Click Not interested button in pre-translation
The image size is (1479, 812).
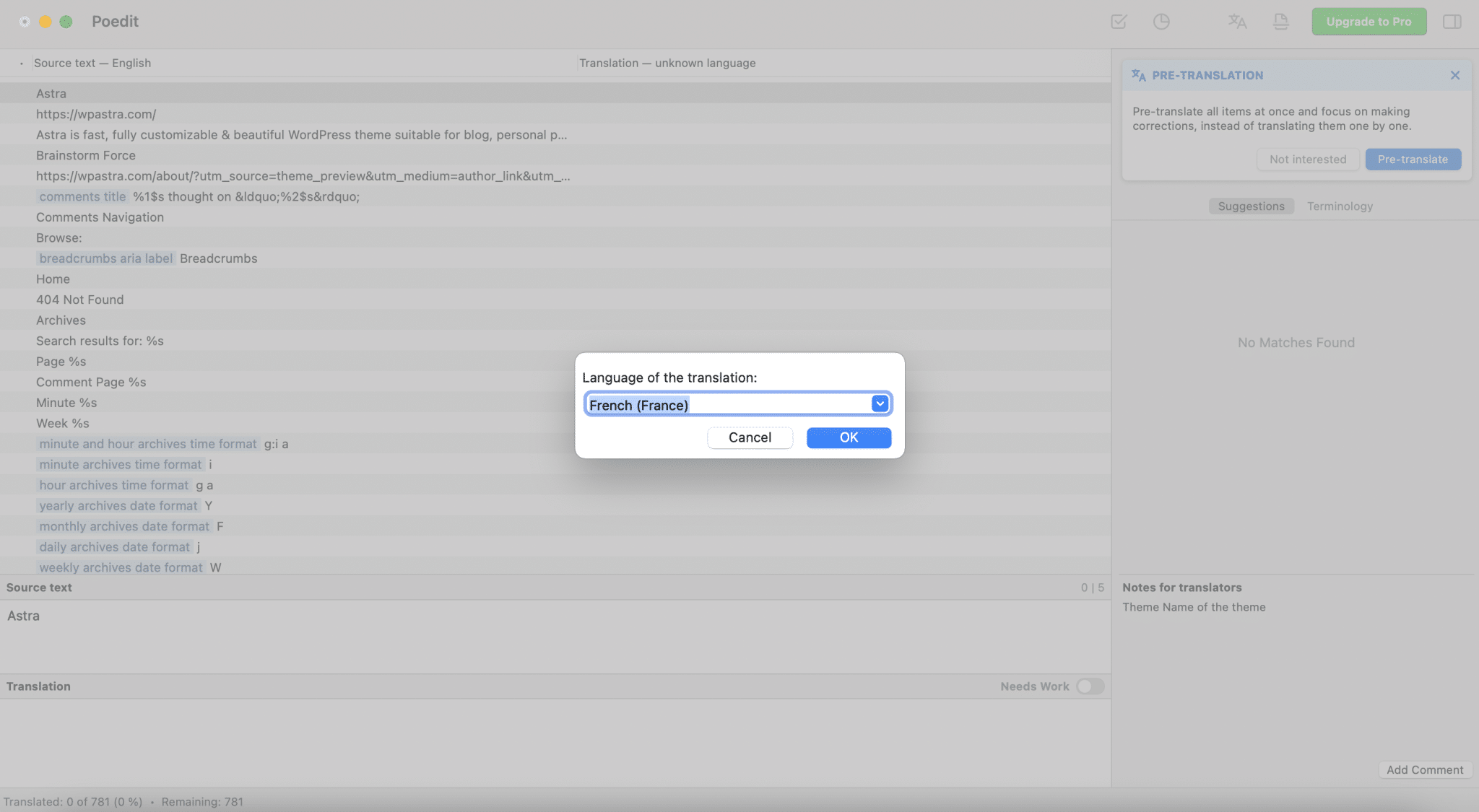click(x=1307, y=158)
